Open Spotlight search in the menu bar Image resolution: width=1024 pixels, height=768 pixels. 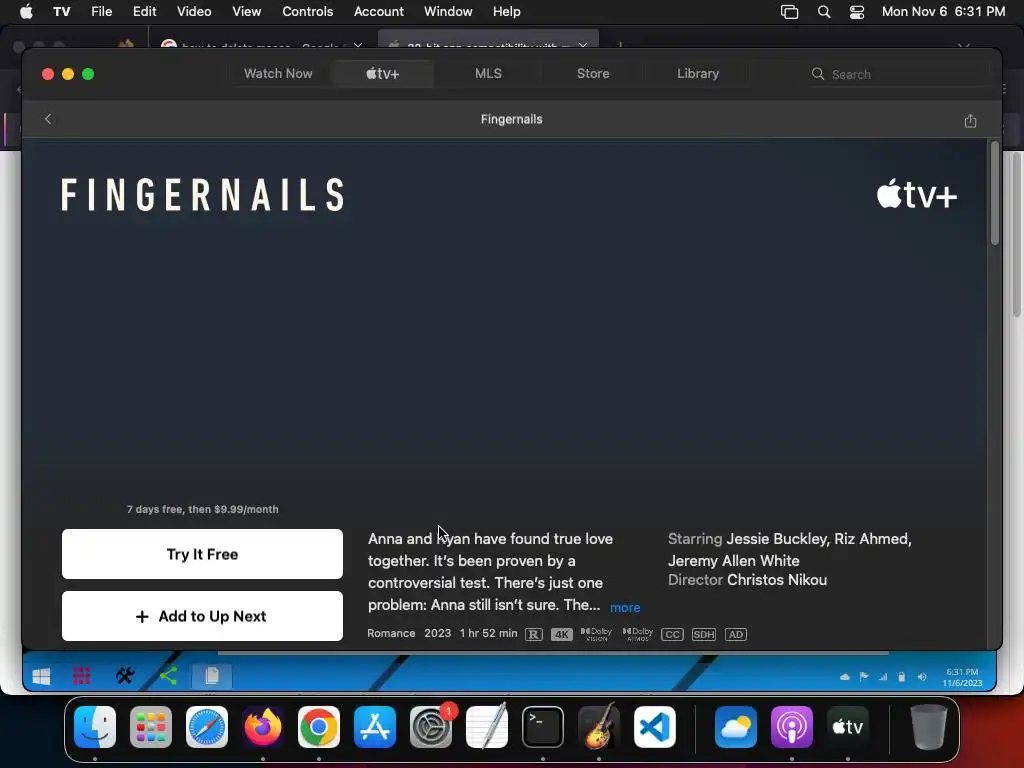pyautogui.click(x=824, y=12)
